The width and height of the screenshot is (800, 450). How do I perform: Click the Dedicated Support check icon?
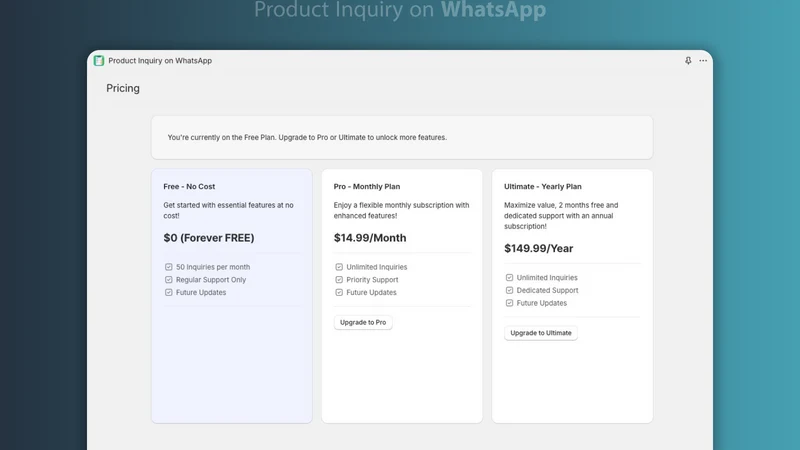coord(509,290)
